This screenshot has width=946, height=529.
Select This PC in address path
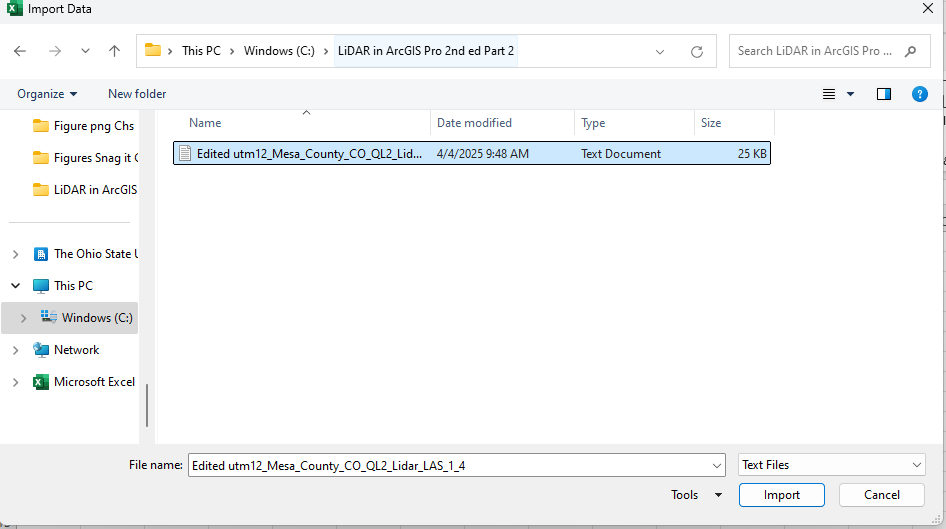click(x=202, y=51)
